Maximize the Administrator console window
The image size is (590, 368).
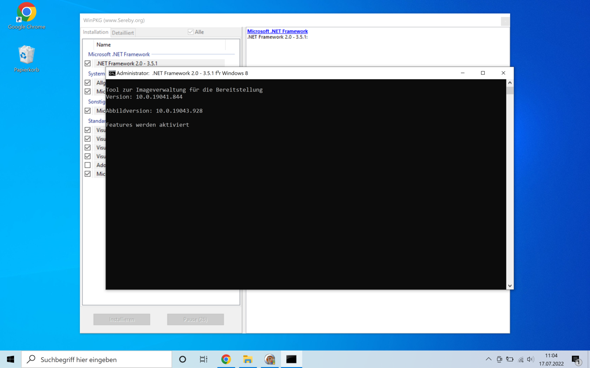pos(483,73)
